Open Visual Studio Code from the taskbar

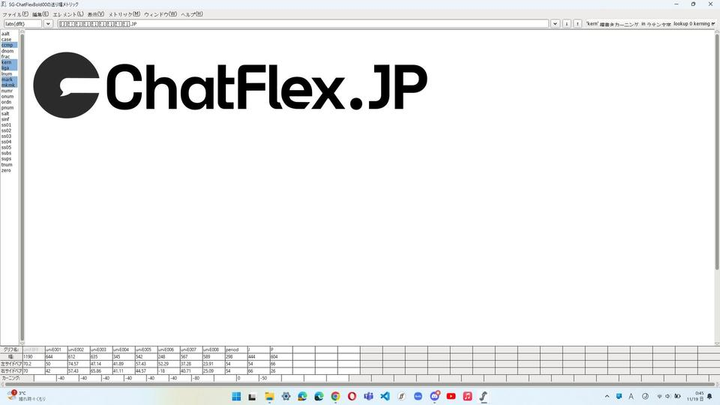(385, 396)
